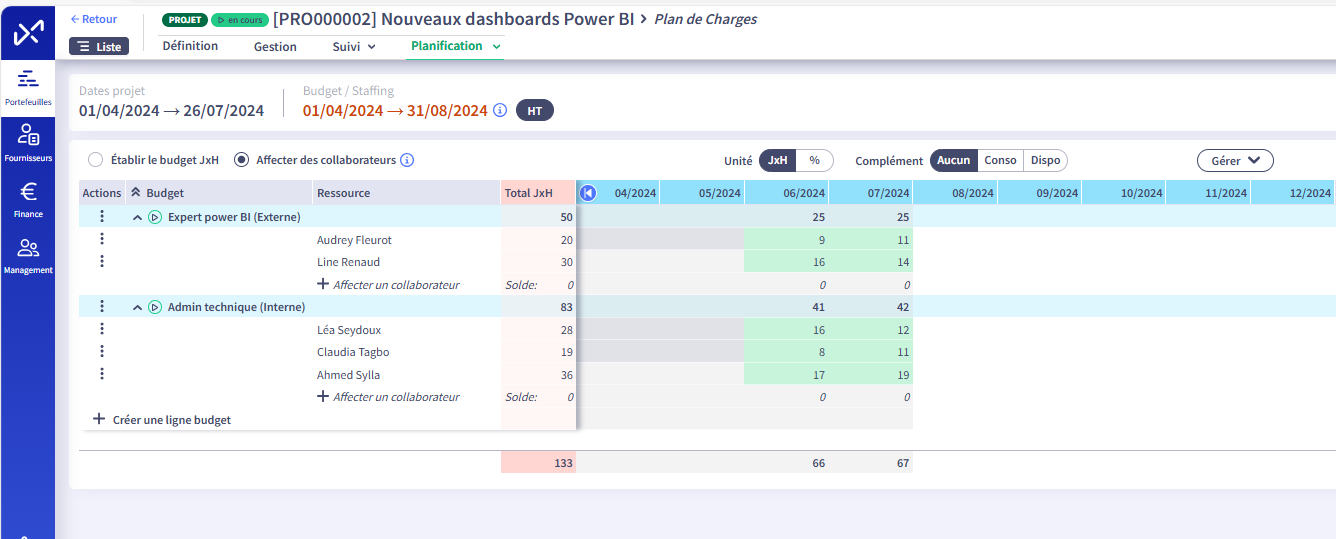The height and width of the screenshot is (539, 1336).
Task: Toggle the HT pill button
Action: pos(535,111)
